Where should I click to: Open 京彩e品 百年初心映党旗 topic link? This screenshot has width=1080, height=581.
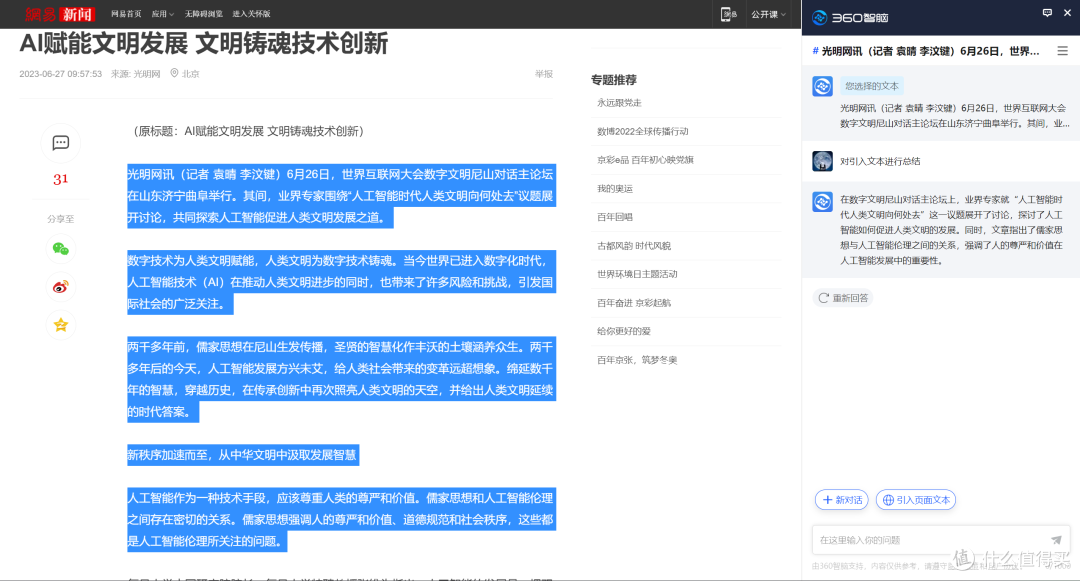point(645,160)
